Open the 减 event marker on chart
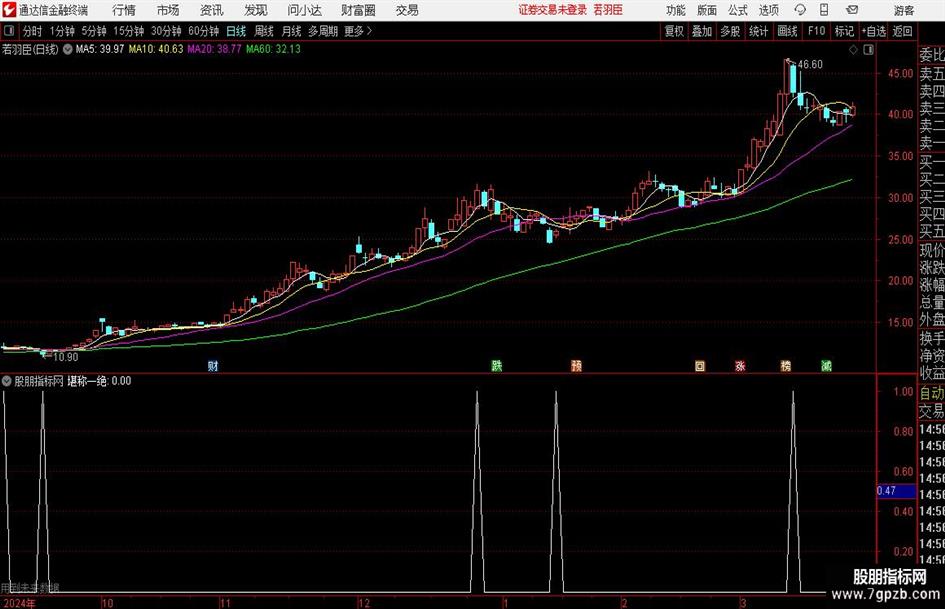The height and width of the screenshot is (609, 945). click(x=826, y=365)
